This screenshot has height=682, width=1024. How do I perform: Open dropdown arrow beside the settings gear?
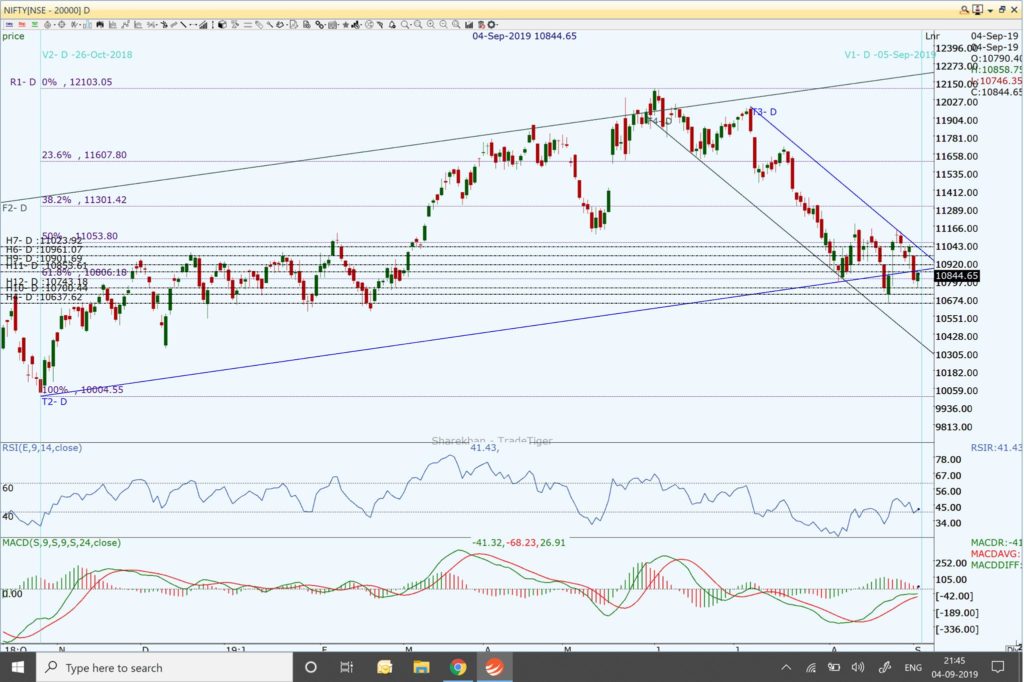click(498, 25)
